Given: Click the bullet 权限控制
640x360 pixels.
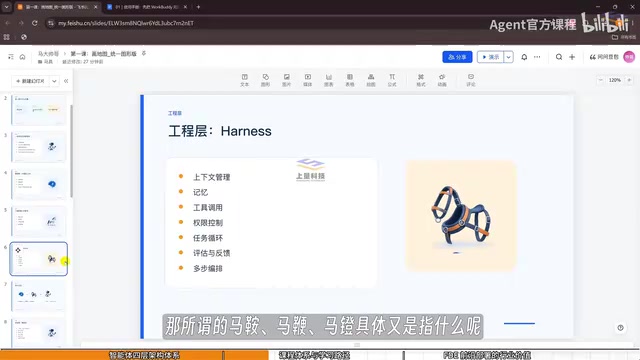Looking at the screenshot, I should tap(208, 223).
